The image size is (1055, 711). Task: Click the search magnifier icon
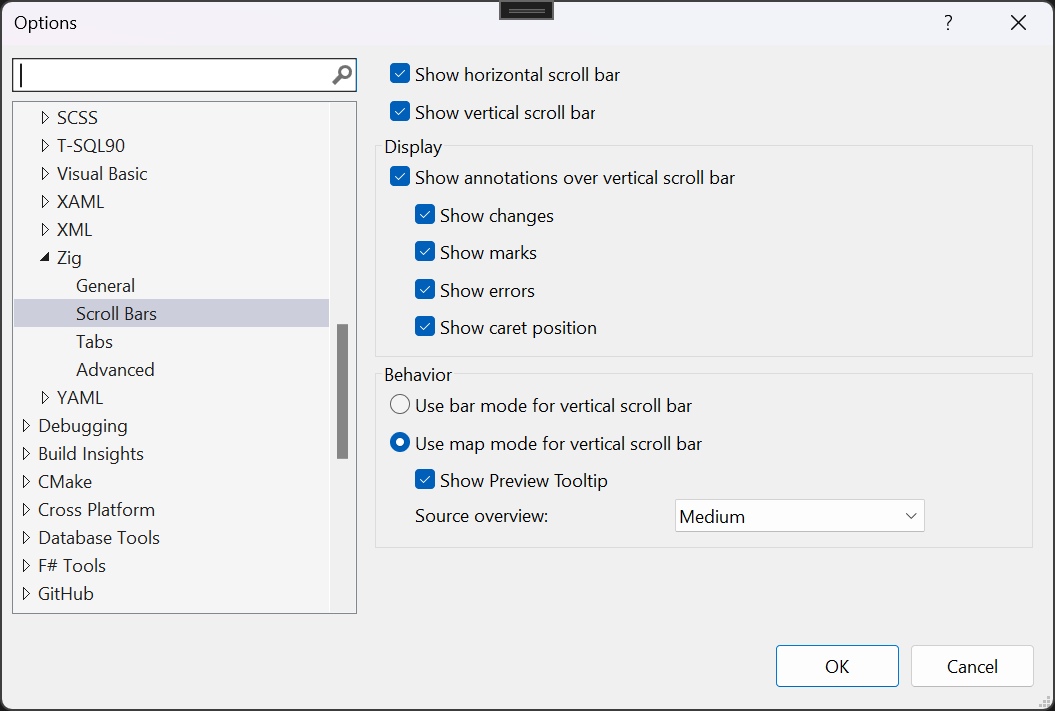pyautogui.click(x=342, y=74)
